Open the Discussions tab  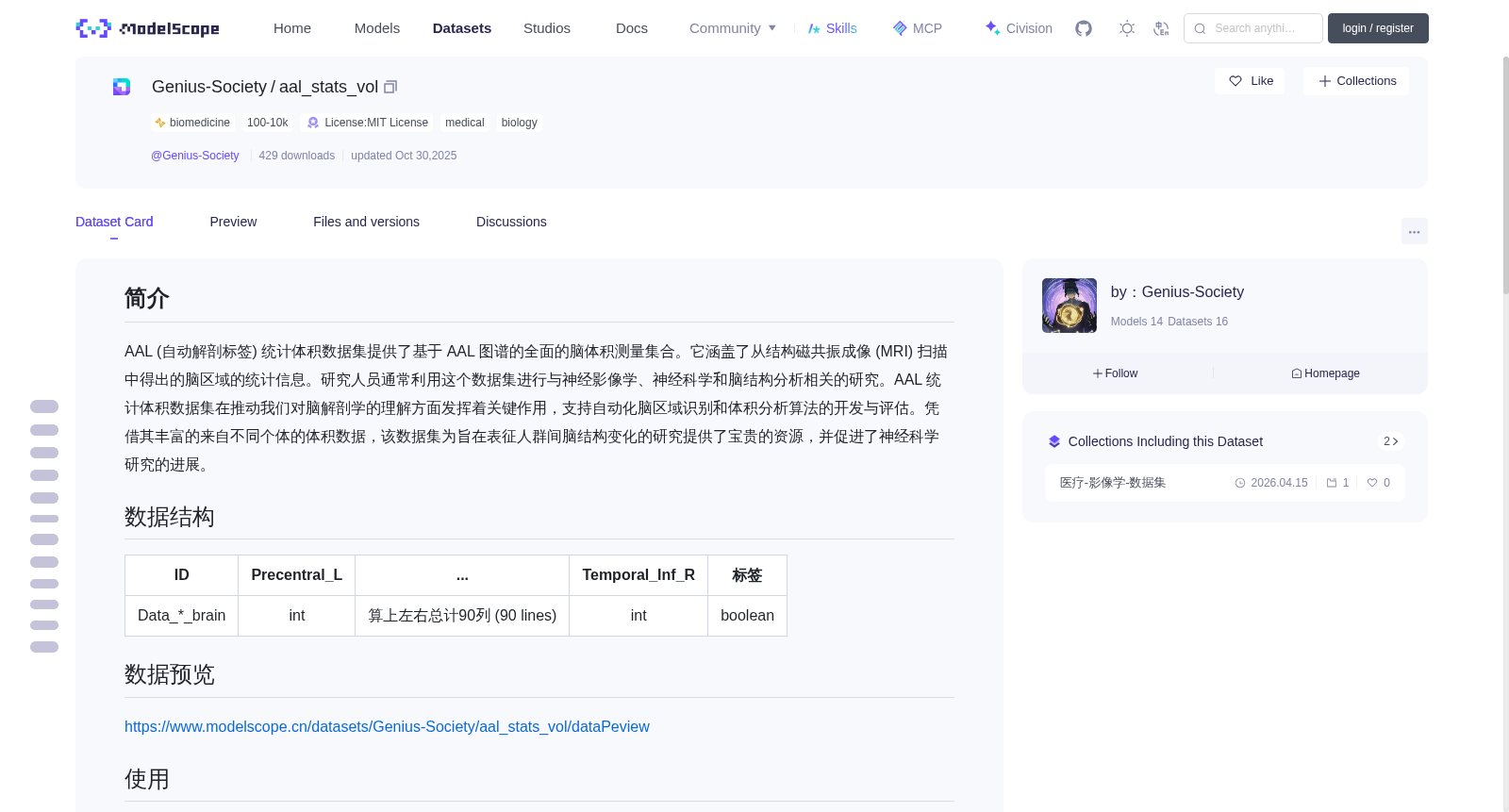pos(511,222)
